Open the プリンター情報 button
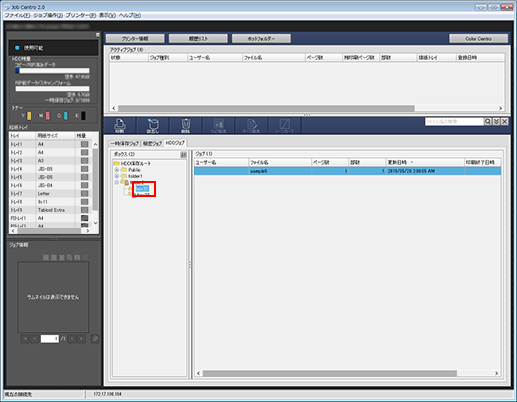517x402 pixels. (135, 39)
